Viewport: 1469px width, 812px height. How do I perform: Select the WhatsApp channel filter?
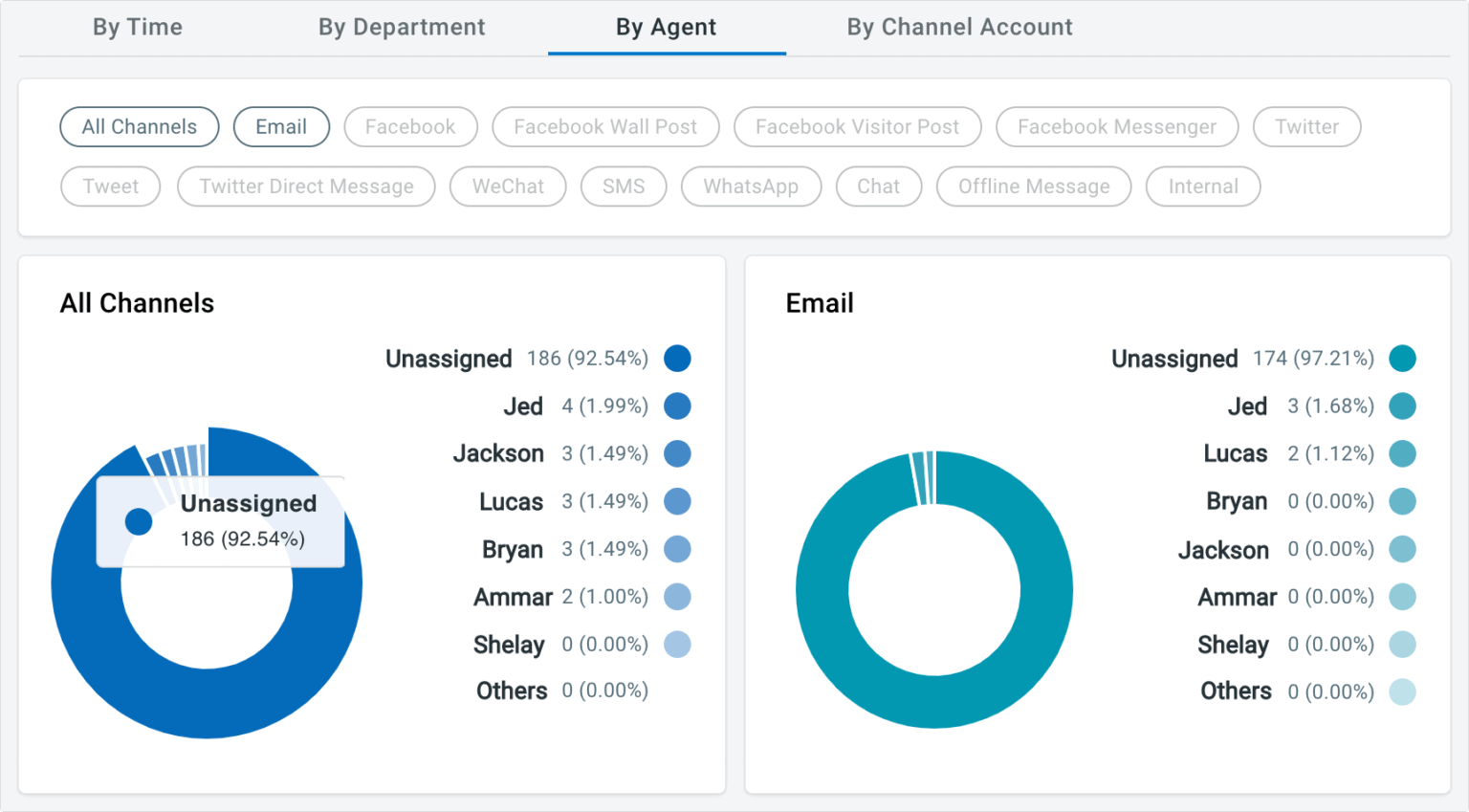751,187
